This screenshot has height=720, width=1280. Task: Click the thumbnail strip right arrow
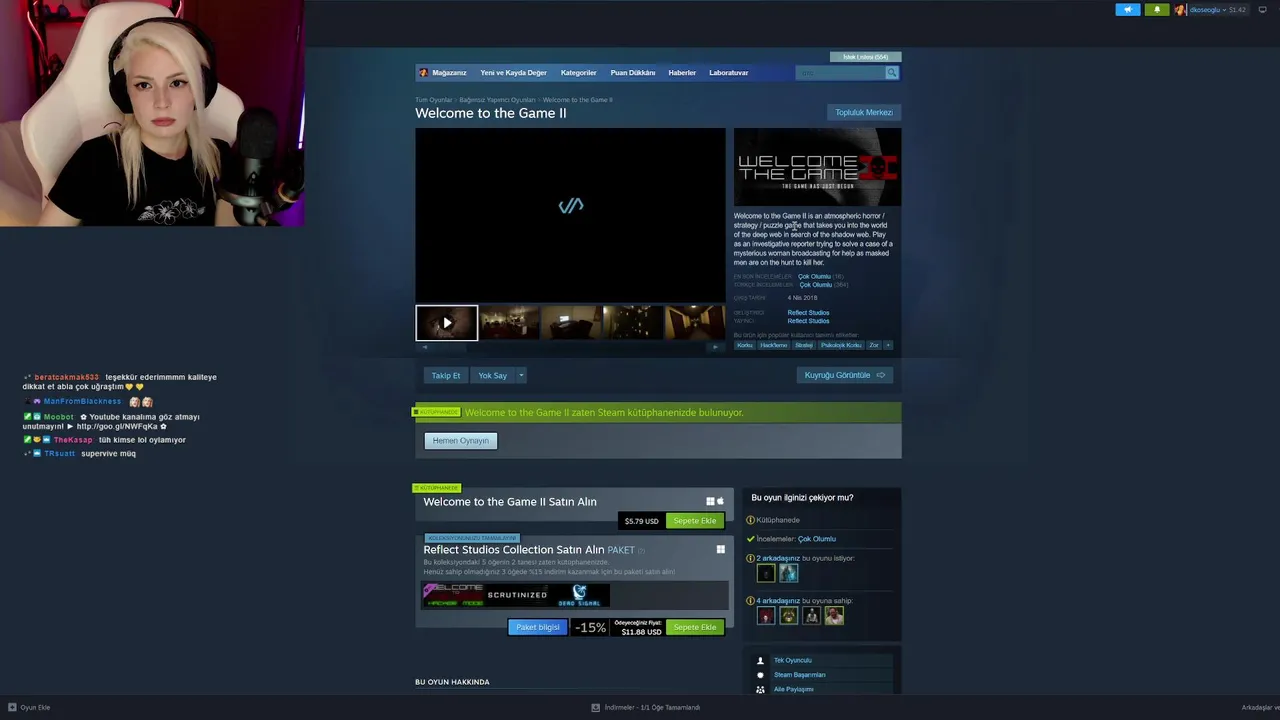click(715, 347)
